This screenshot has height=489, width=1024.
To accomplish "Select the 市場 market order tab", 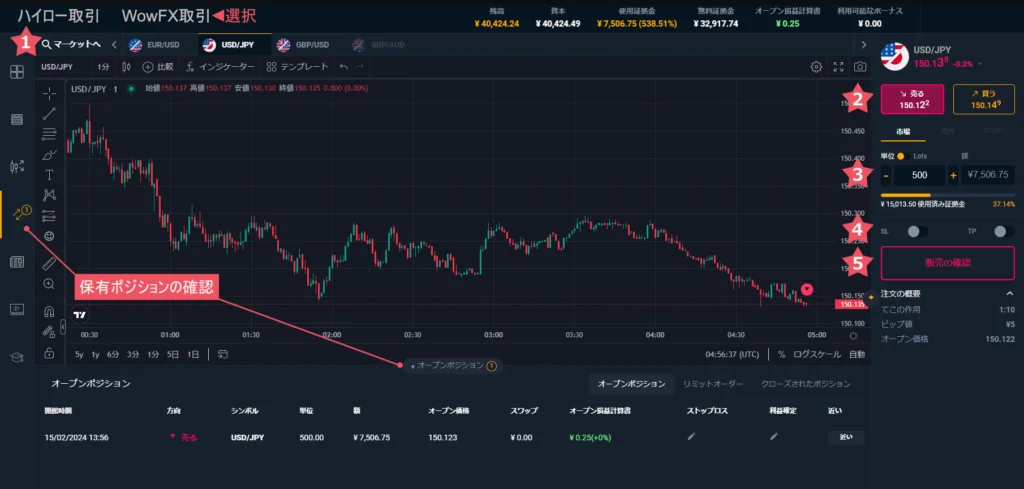I will pyautogui.click(x=903, y=131).
